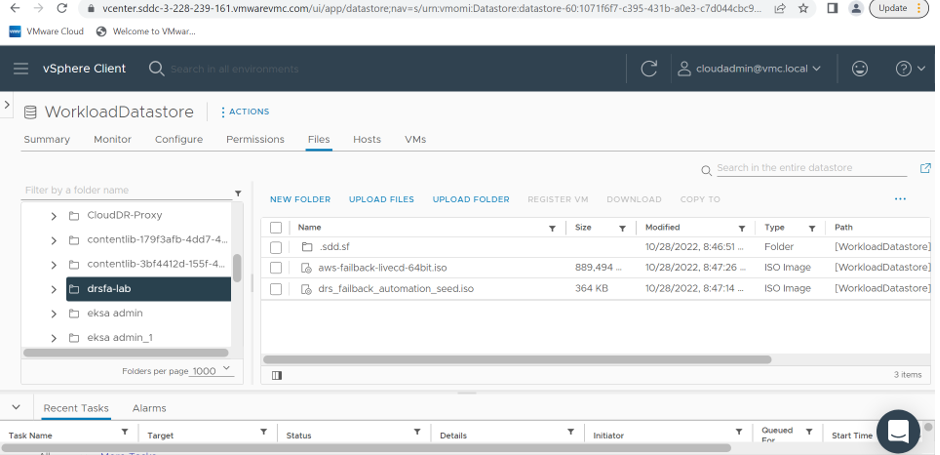Switch to the Hosts tab
Image resolution: width=940 pixels, height=455 pixels.
point(367,139)
